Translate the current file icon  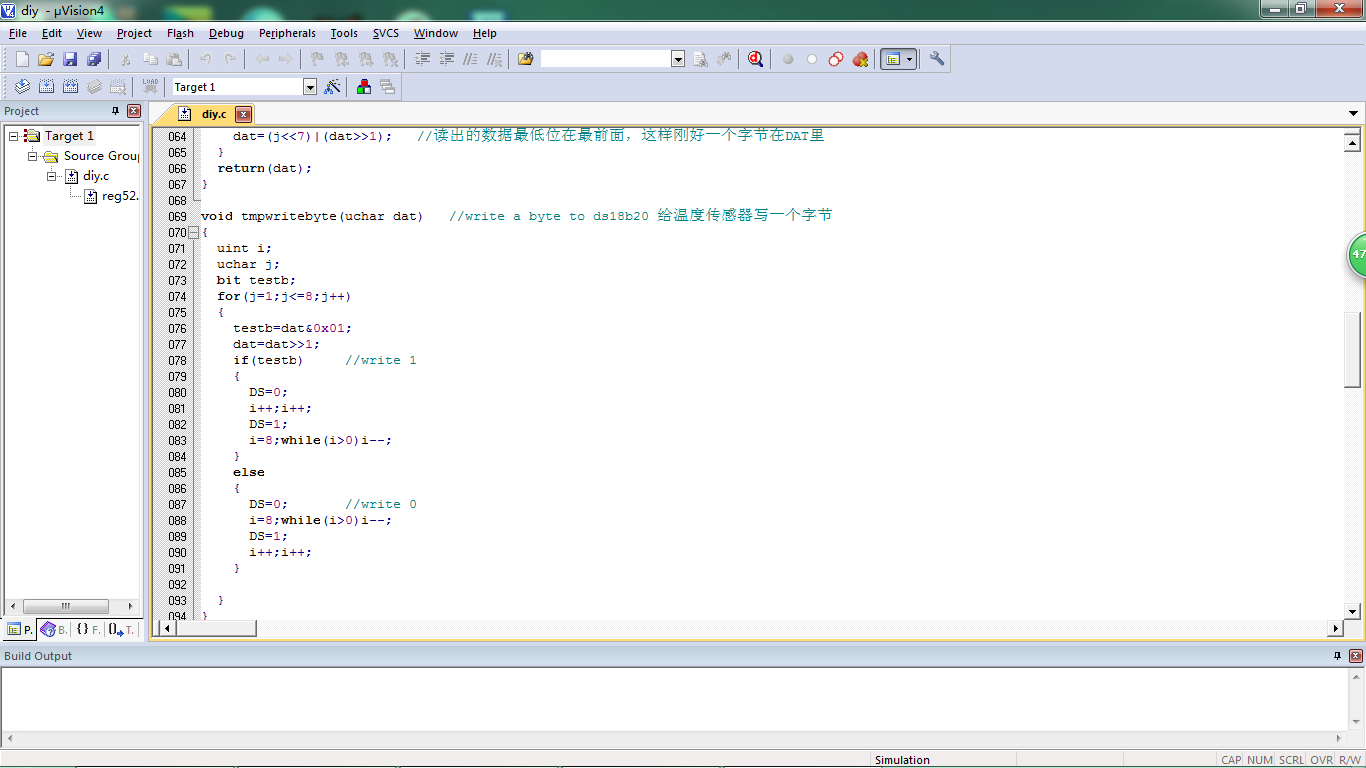pyautogui.click(x=22, y=87)
